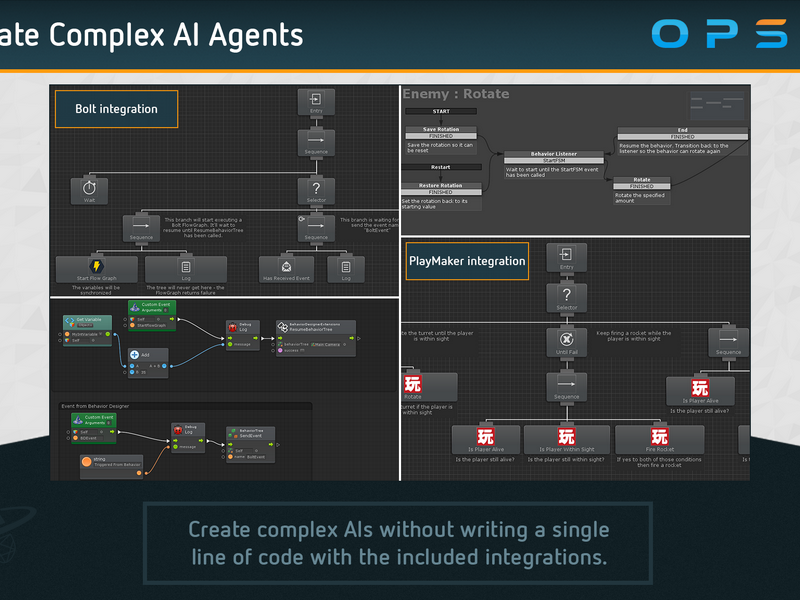Select the Fire Rocket PlayMaker node
This screenshot has height=600, width=800.
click(659, 439)
